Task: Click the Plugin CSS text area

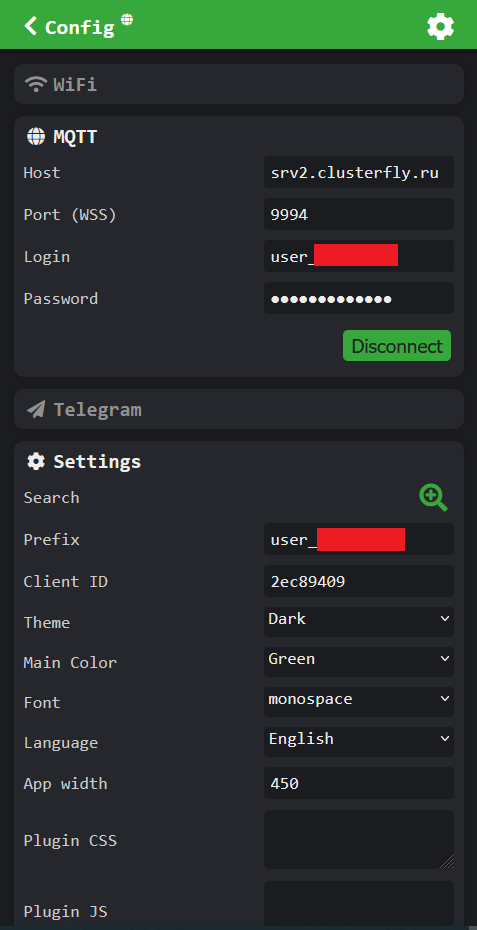Action: tap(358, 839)
